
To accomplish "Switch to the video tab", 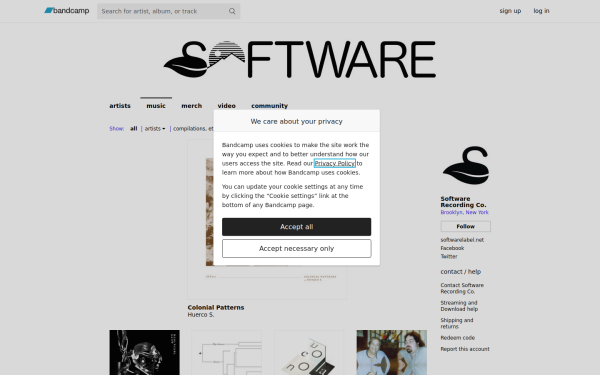I will pos(227,106).
